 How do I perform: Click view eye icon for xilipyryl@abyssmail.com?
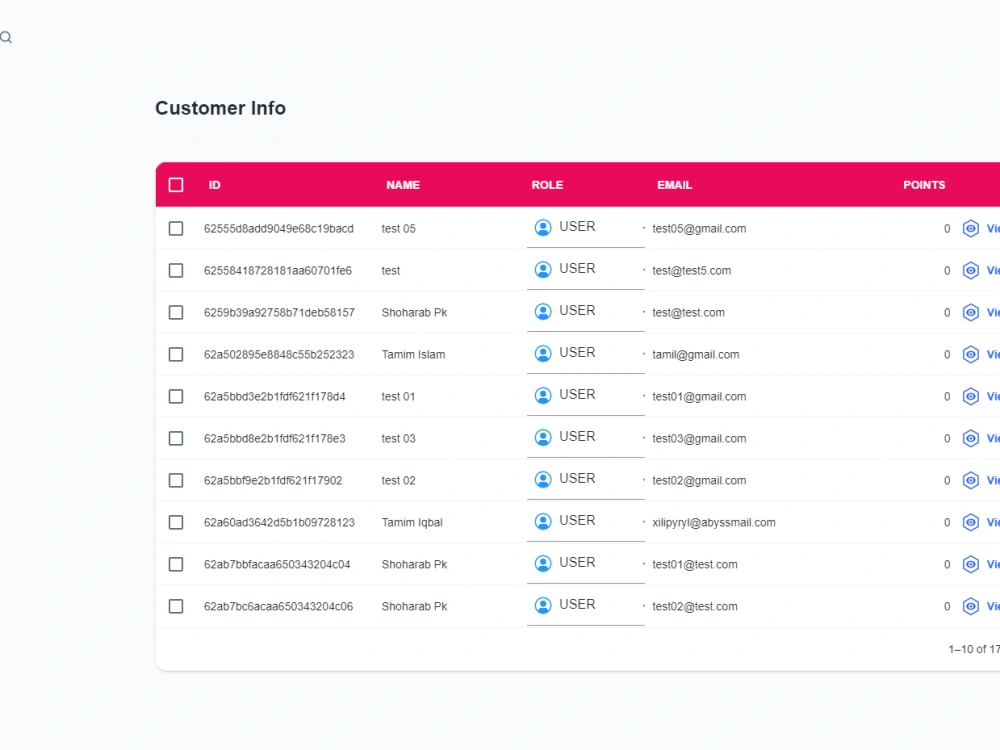coord(971,522)
